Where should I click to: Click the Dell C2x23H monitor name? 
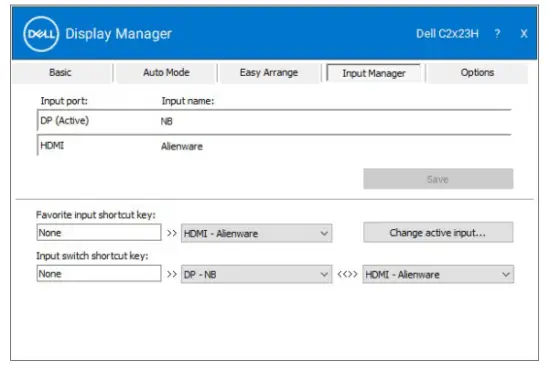tap(447, 34)
